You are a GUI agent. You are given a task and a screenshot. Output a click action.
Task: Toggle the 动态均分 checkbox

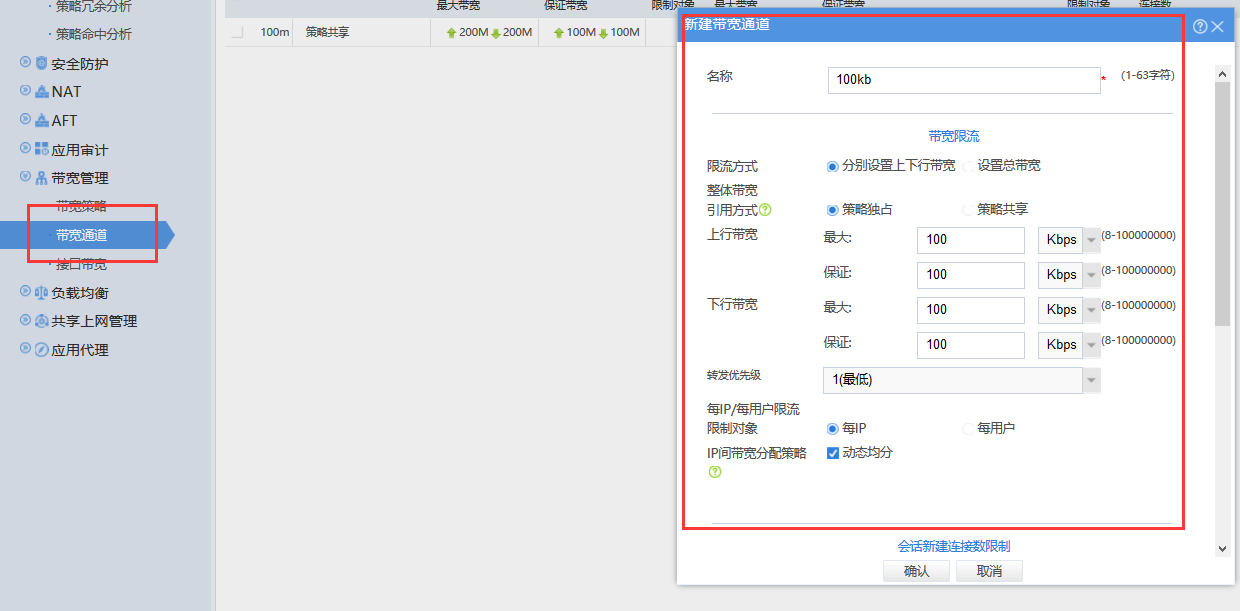[832, 453]
